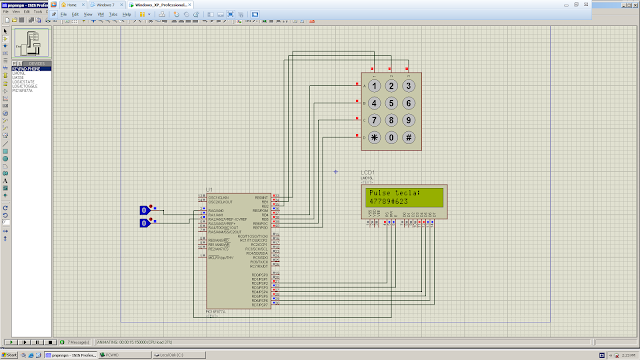Push keypad hash key
This screenshot has width=640, height=360.
[409, 138]
